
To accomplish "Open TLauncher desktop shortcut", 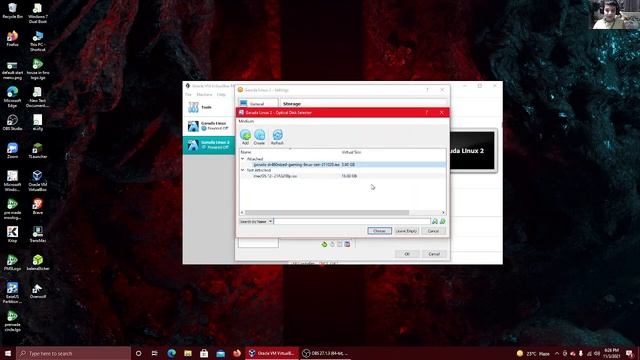I will [38, 151].
